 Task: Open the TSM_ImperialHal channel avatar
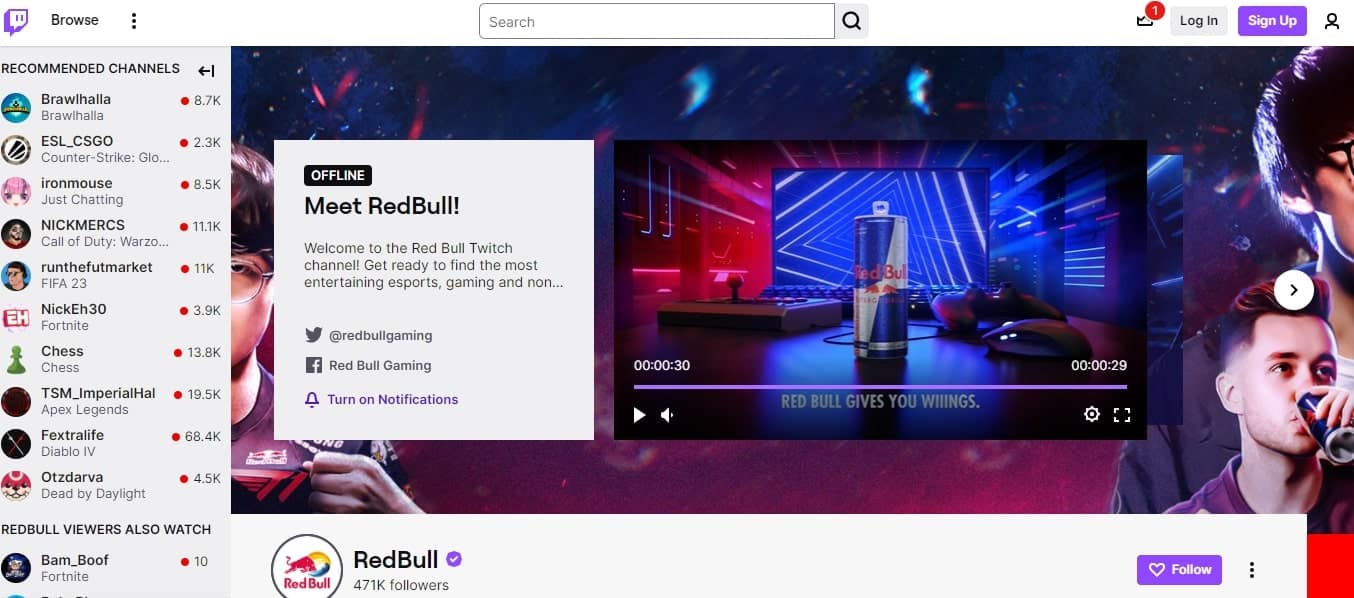[x=16, y=401]
